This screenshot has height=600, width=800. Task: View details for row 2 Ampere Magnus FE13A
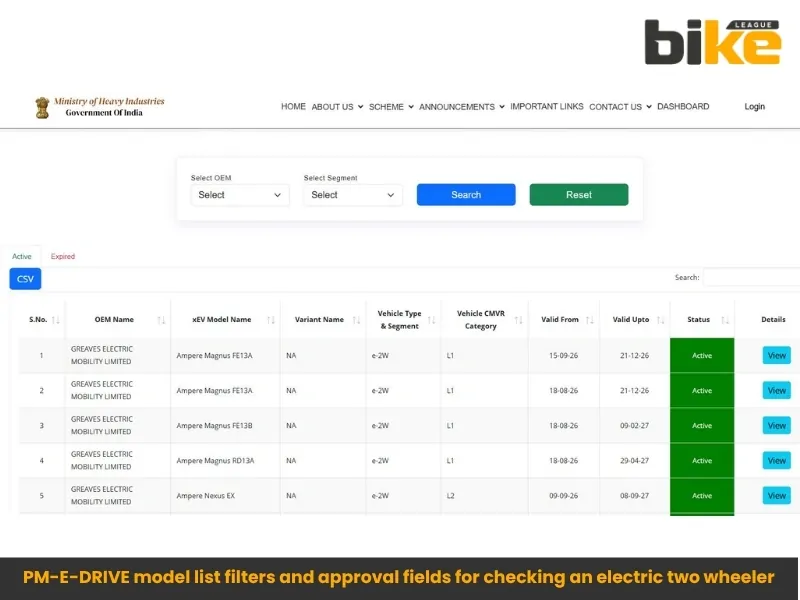(777, 391)
